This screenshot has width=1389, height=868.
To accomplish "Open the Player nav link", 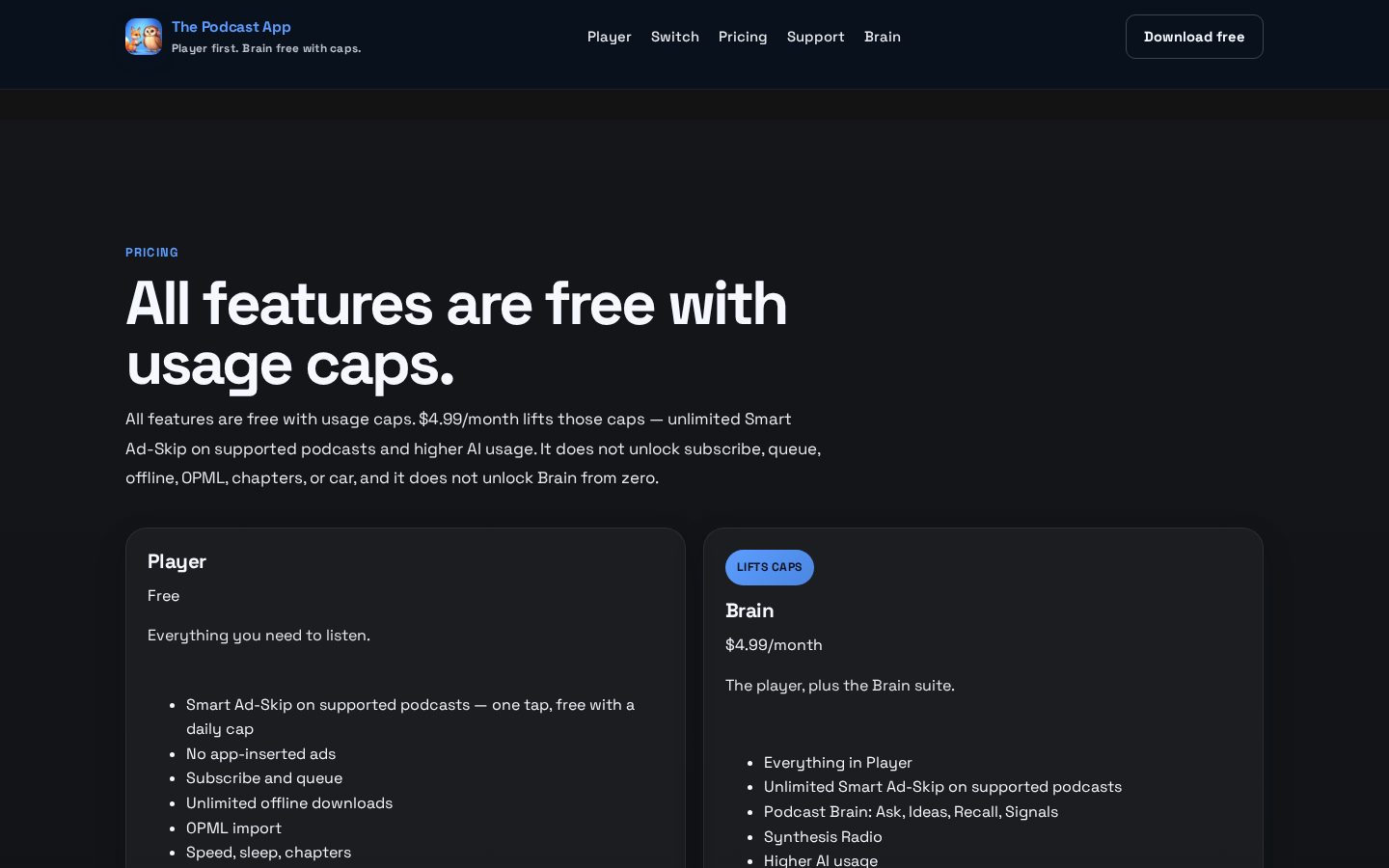I will (610, 37).
